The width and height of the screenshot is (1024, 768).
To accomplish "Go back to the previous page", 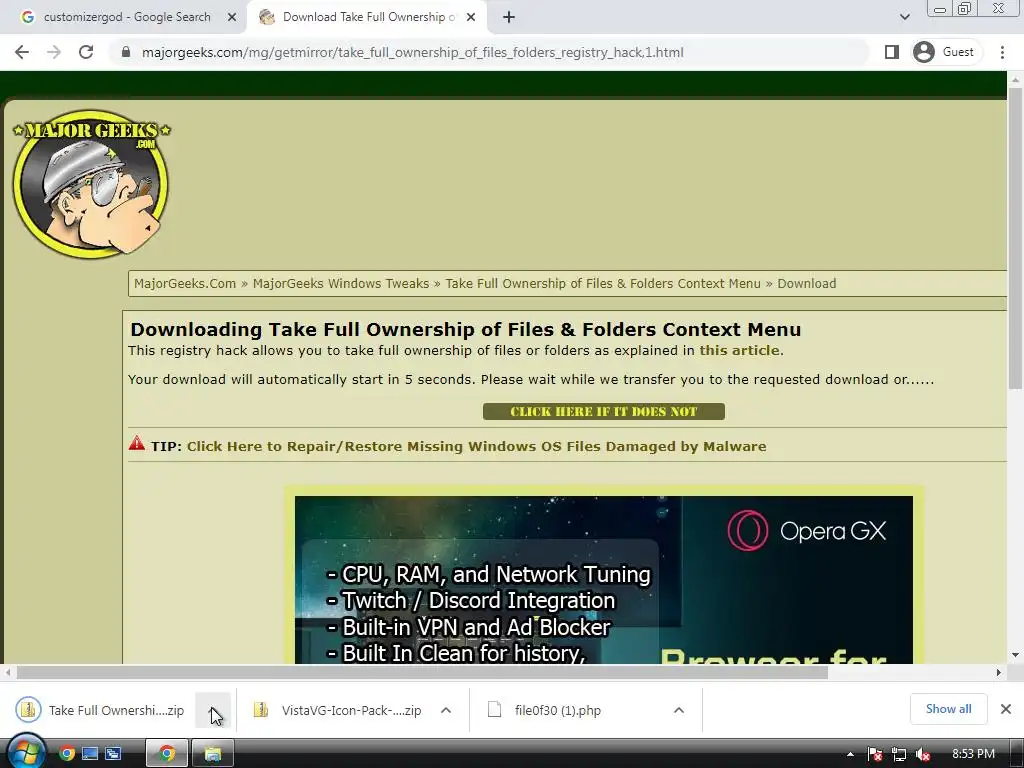I will 22,52.
